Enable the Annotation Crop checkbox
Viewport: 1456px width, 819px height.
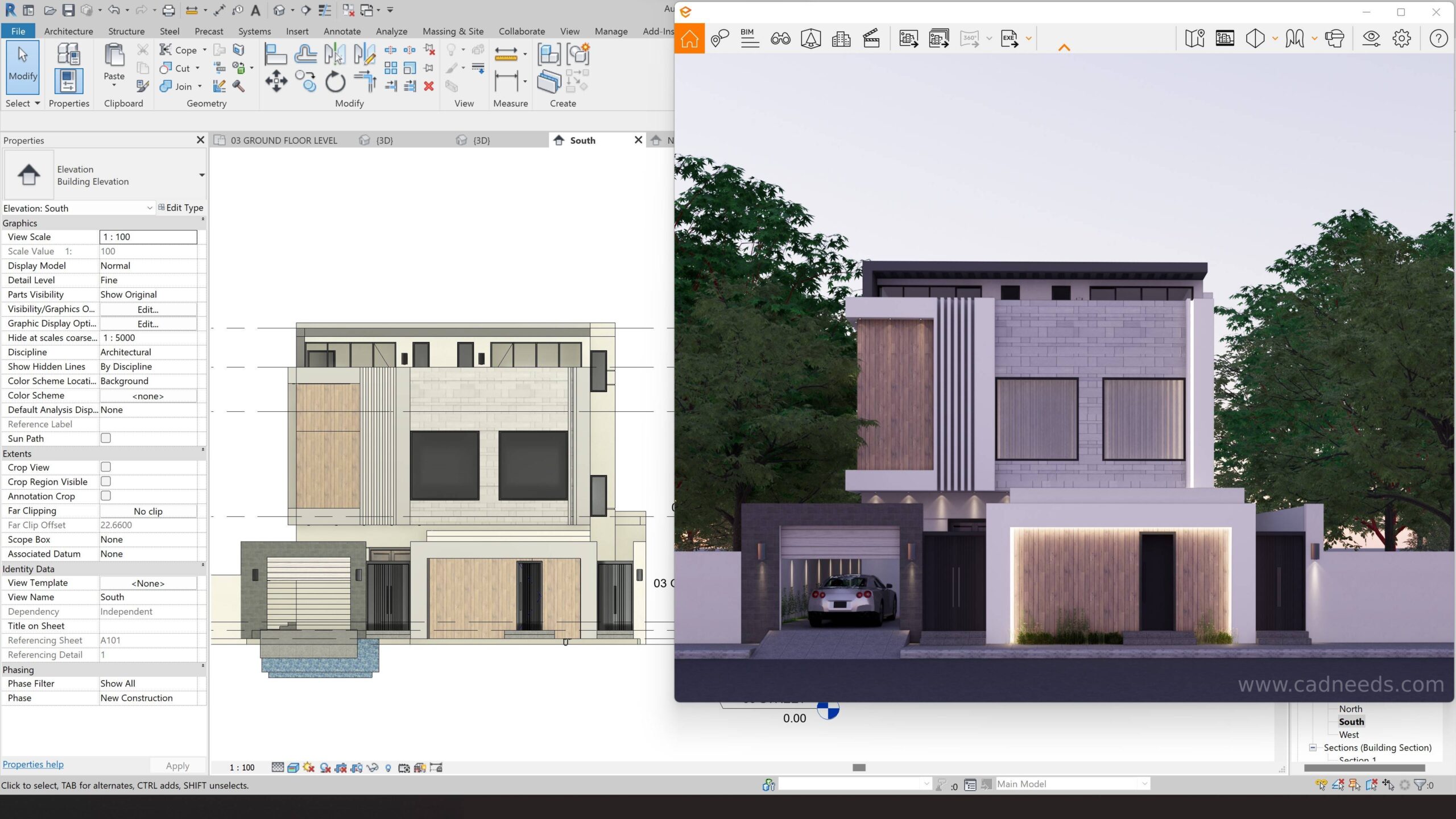[x=106, y=495]
